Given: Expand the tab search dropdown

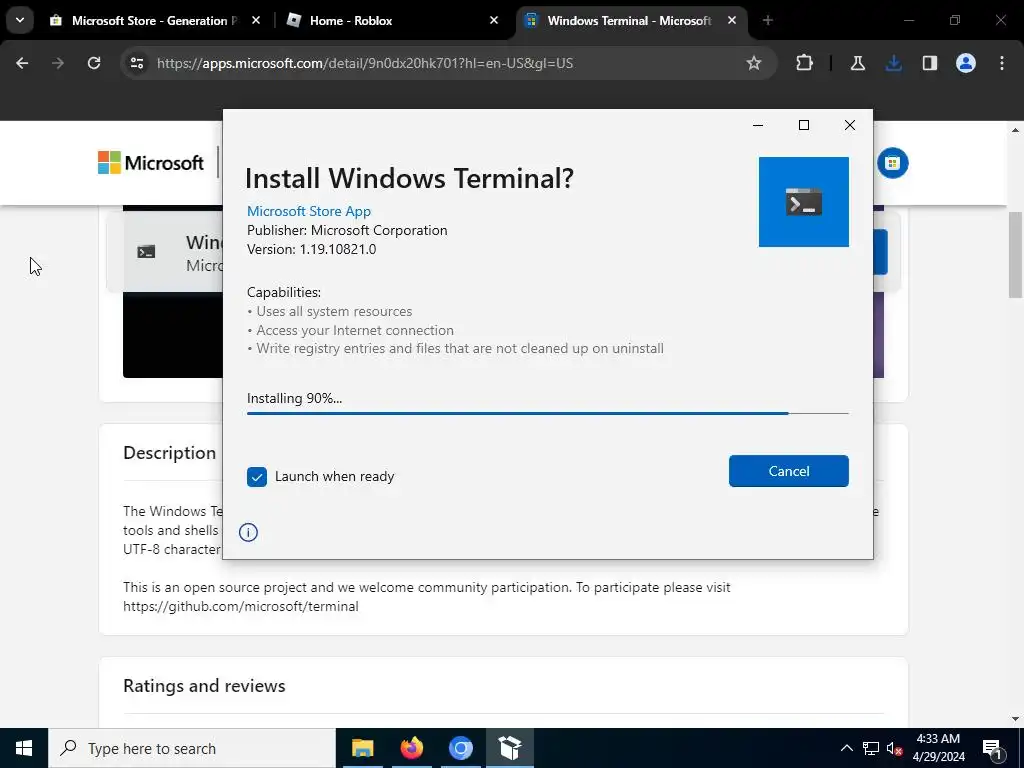Looking at the screenshot, I should (20, 21).
